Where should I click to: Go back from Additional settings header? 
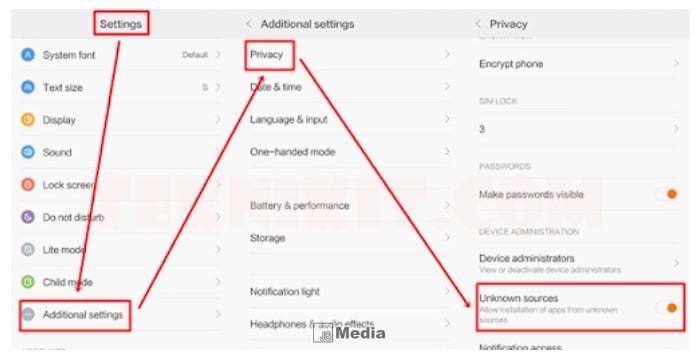pos(249,24)
